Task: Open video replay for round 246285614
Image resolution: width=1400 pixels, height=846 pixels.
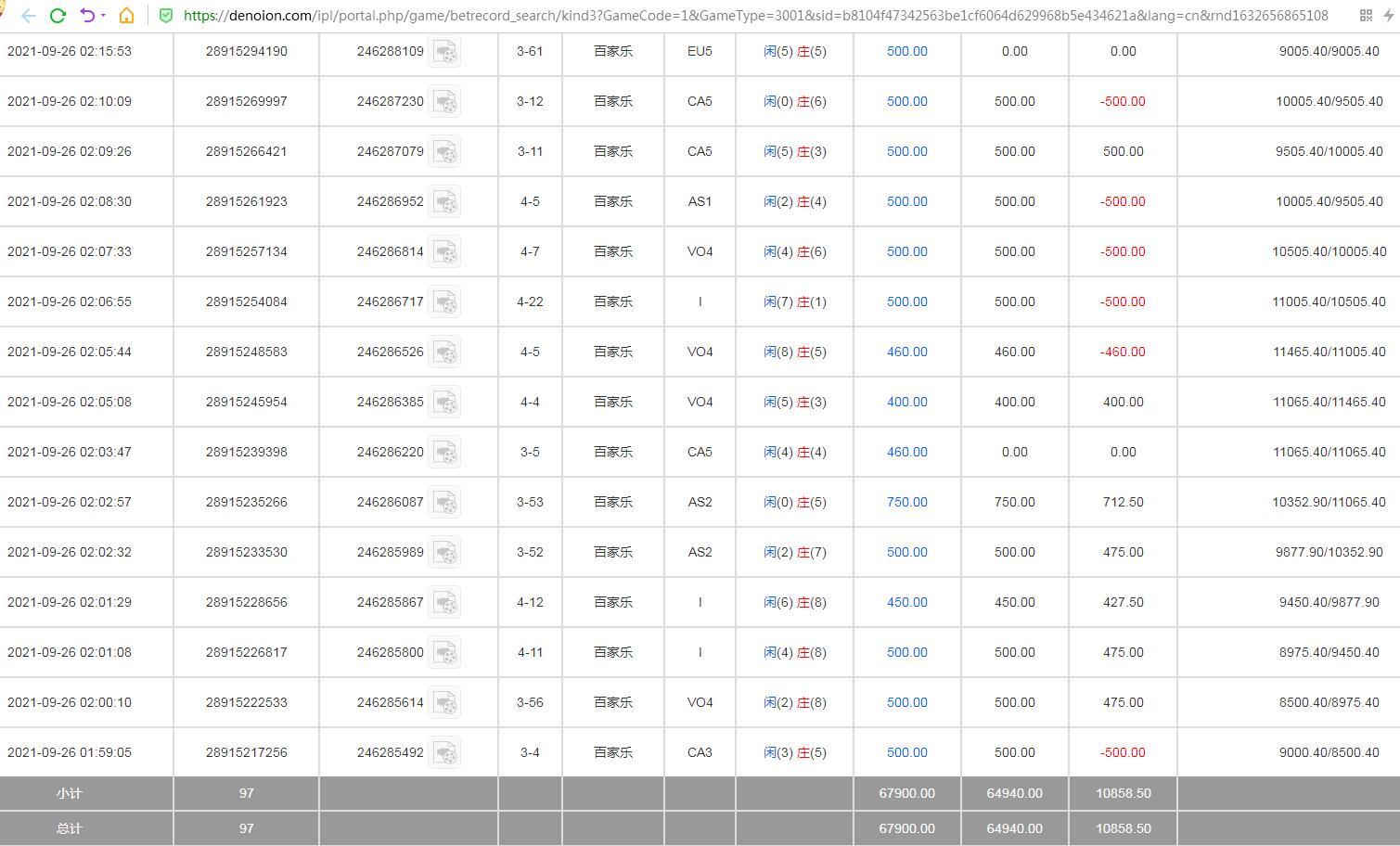Action: pos(445,703)
